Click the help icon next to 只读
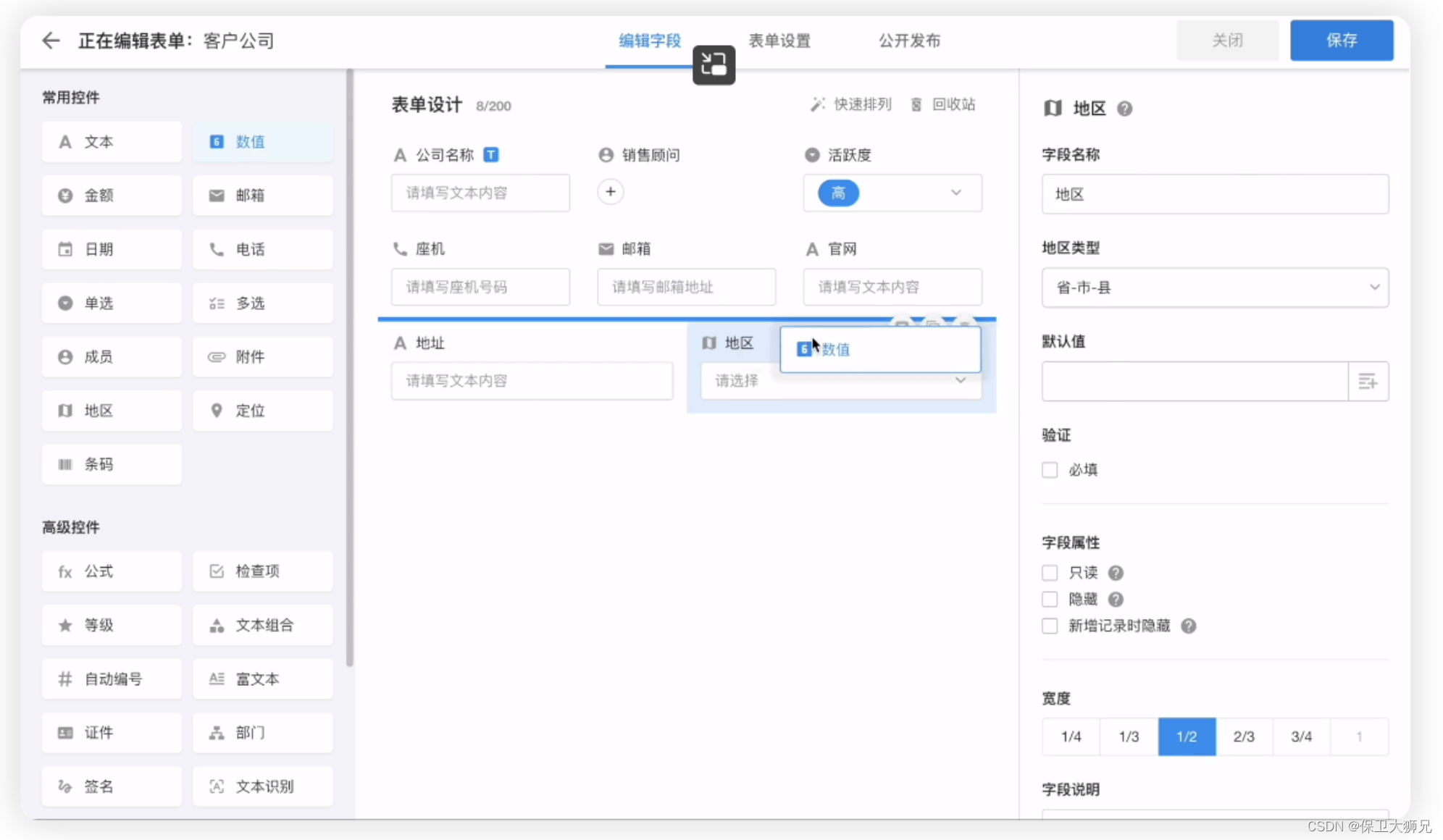Viewport: 1443px width, 840px height. (x=1116, y=573)
